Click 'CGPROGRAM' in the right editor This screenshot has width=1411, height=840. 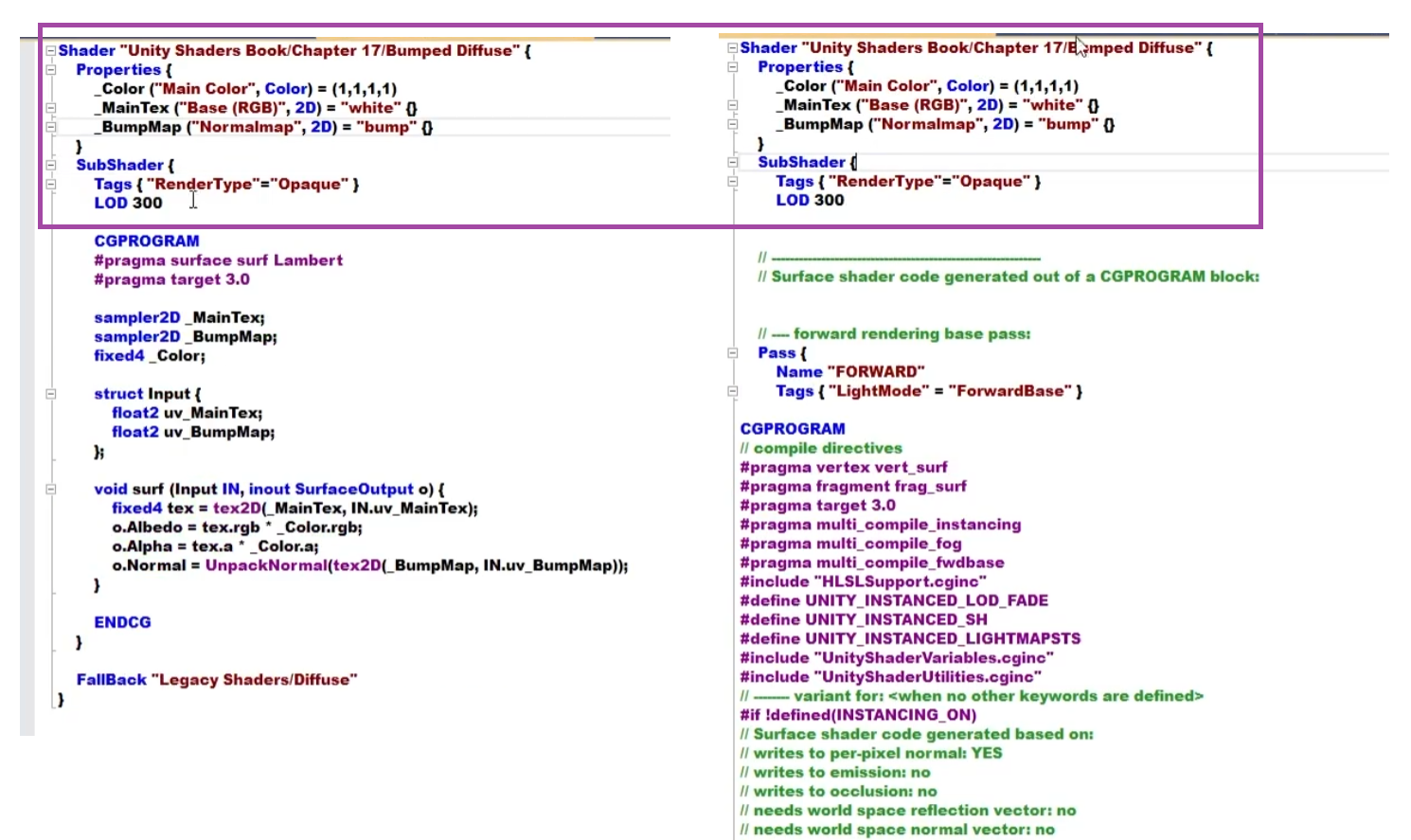(x=793, y=429)
